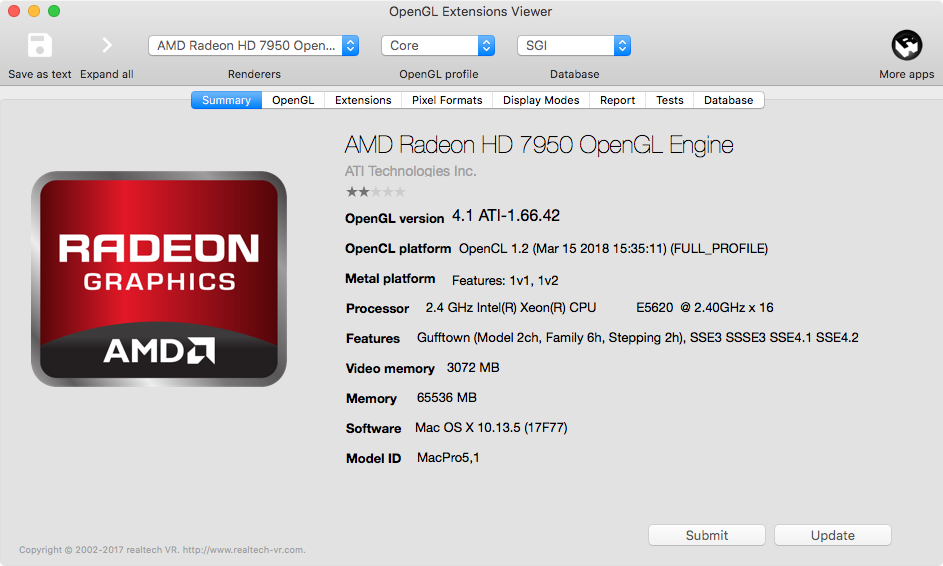Click the Radeon Graphics AMD logo image
Viewport: 943px width, 566px height.
(159, 278)
